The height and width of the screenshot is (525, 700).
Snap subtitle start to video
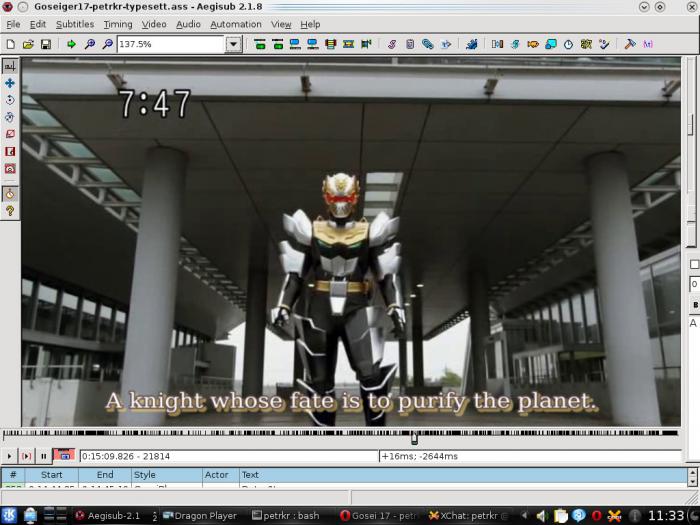(295, 44)
